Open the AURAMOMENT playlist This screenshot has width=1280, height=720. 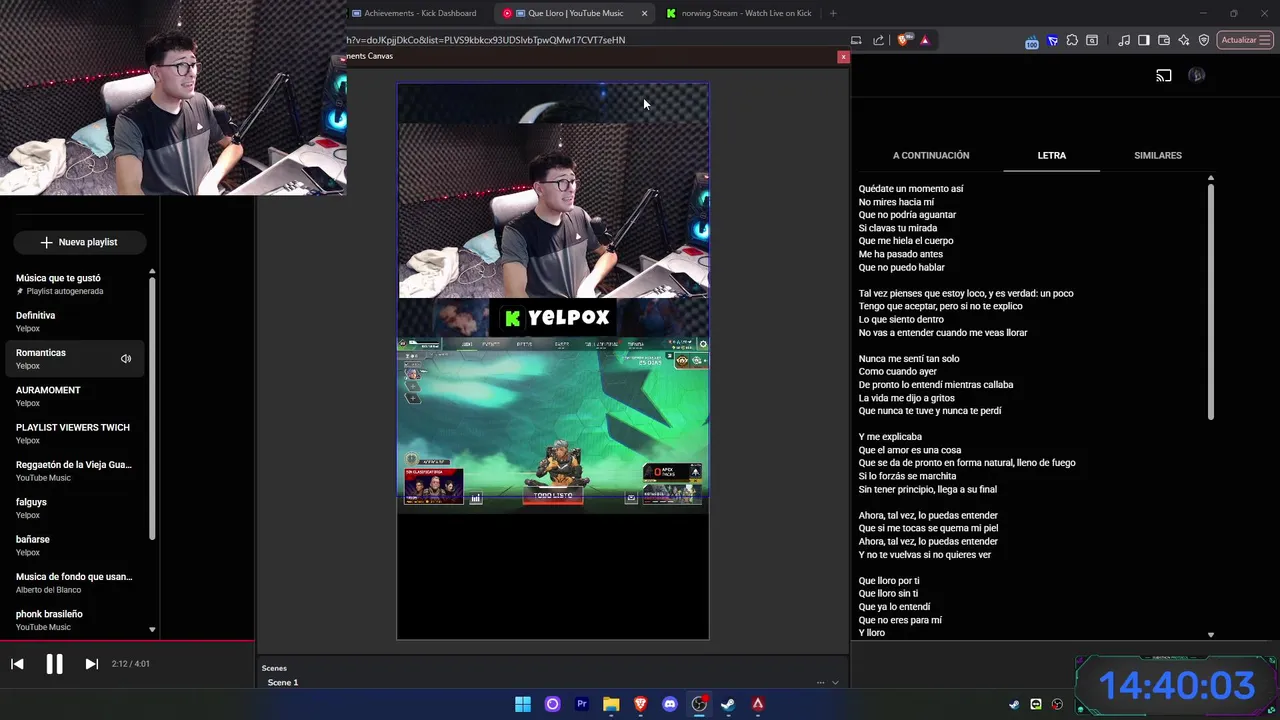pyautogui.click(x=75, y=396)
